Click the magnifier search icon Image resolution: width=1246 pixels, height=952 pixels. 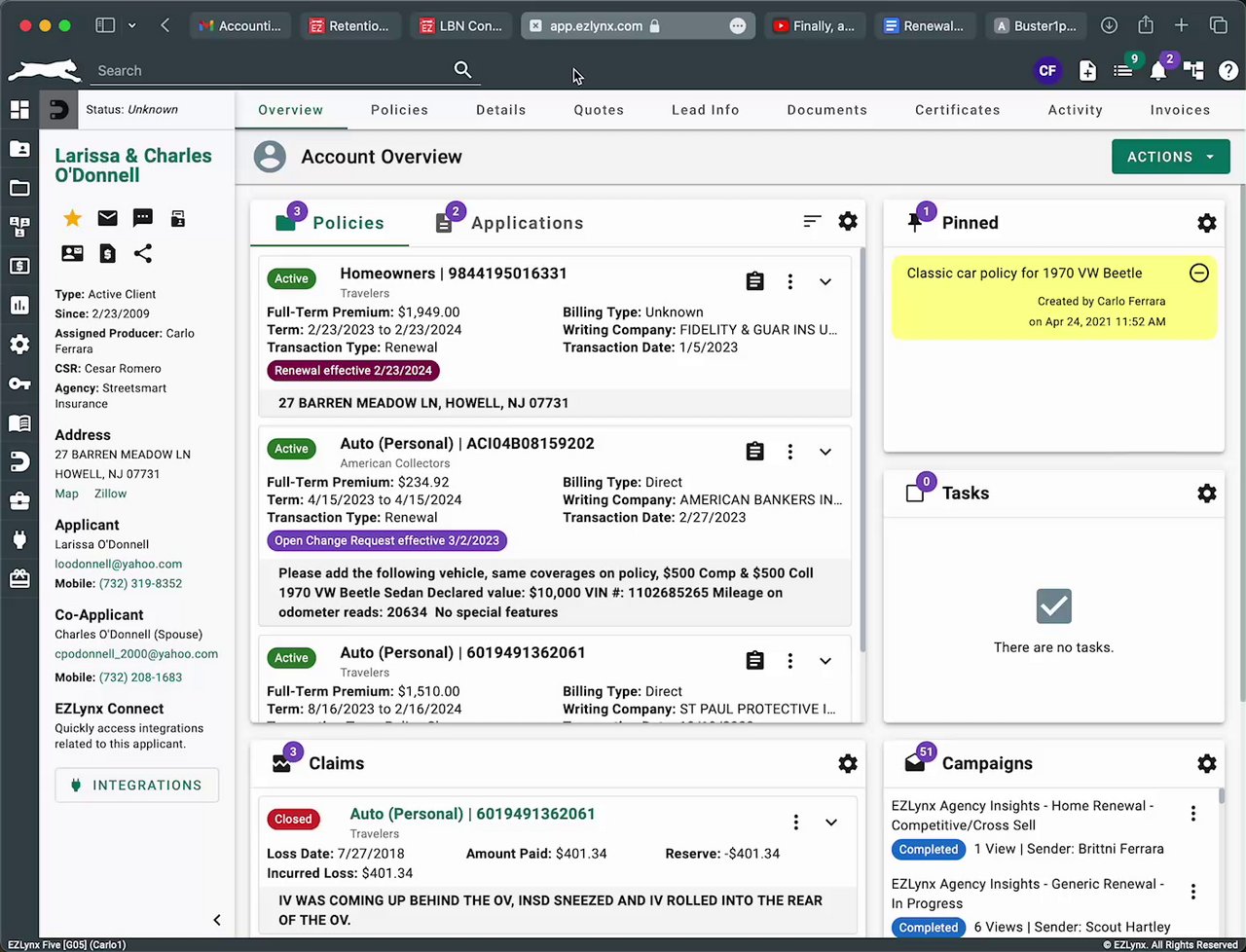463,70
